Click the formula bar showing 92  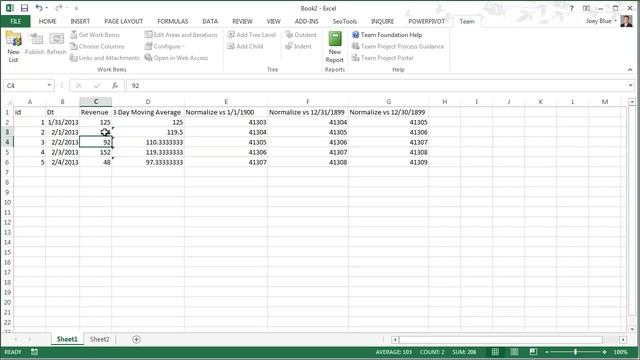(377, 85)
